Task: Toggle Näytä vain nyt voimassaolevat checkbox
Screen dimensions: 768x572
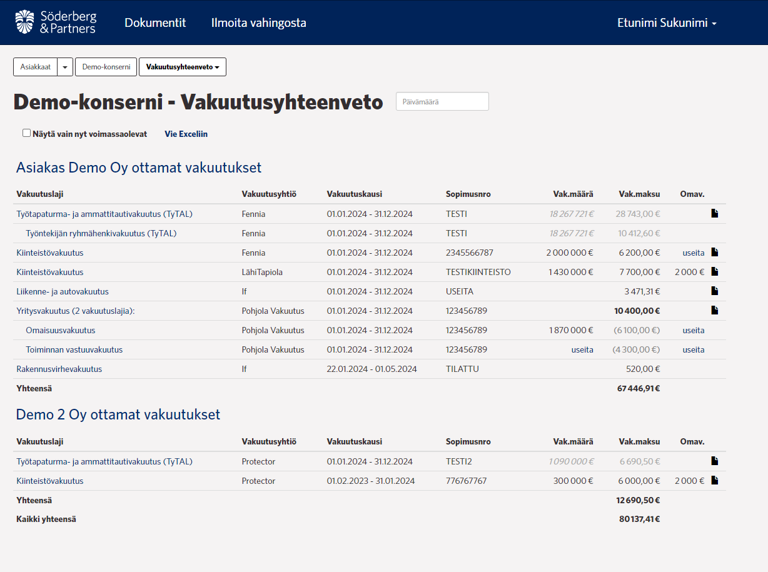Action: coord(26,133)
